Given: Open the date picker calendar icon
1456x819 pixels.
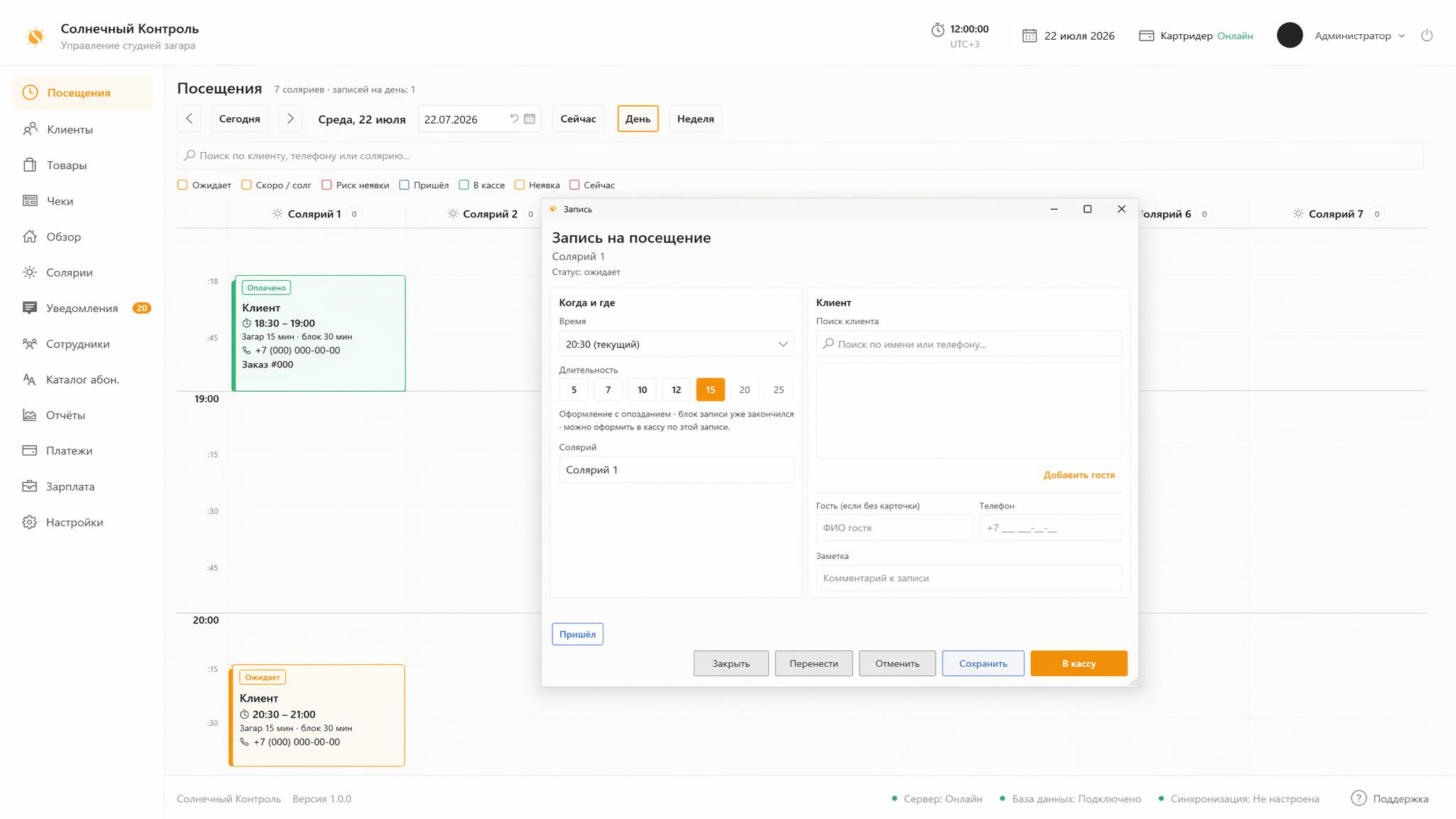Looking at the screenshot, I should coord(530,119).
